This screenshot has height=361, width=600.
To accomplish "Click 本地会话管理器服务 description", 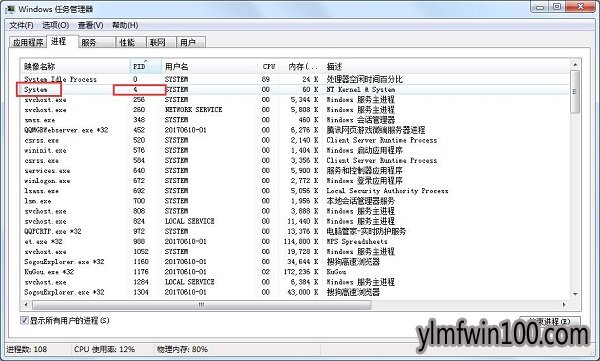I will 360,201.
